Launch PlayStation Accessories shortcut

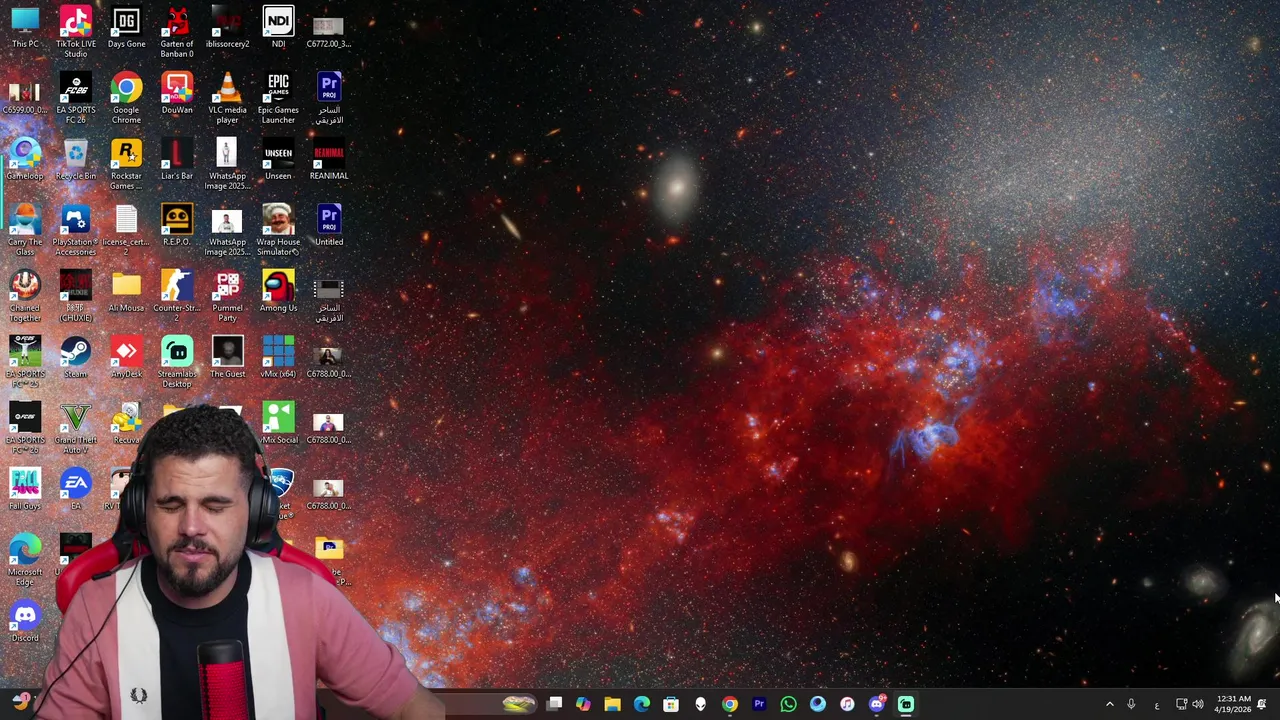(76, 230)
